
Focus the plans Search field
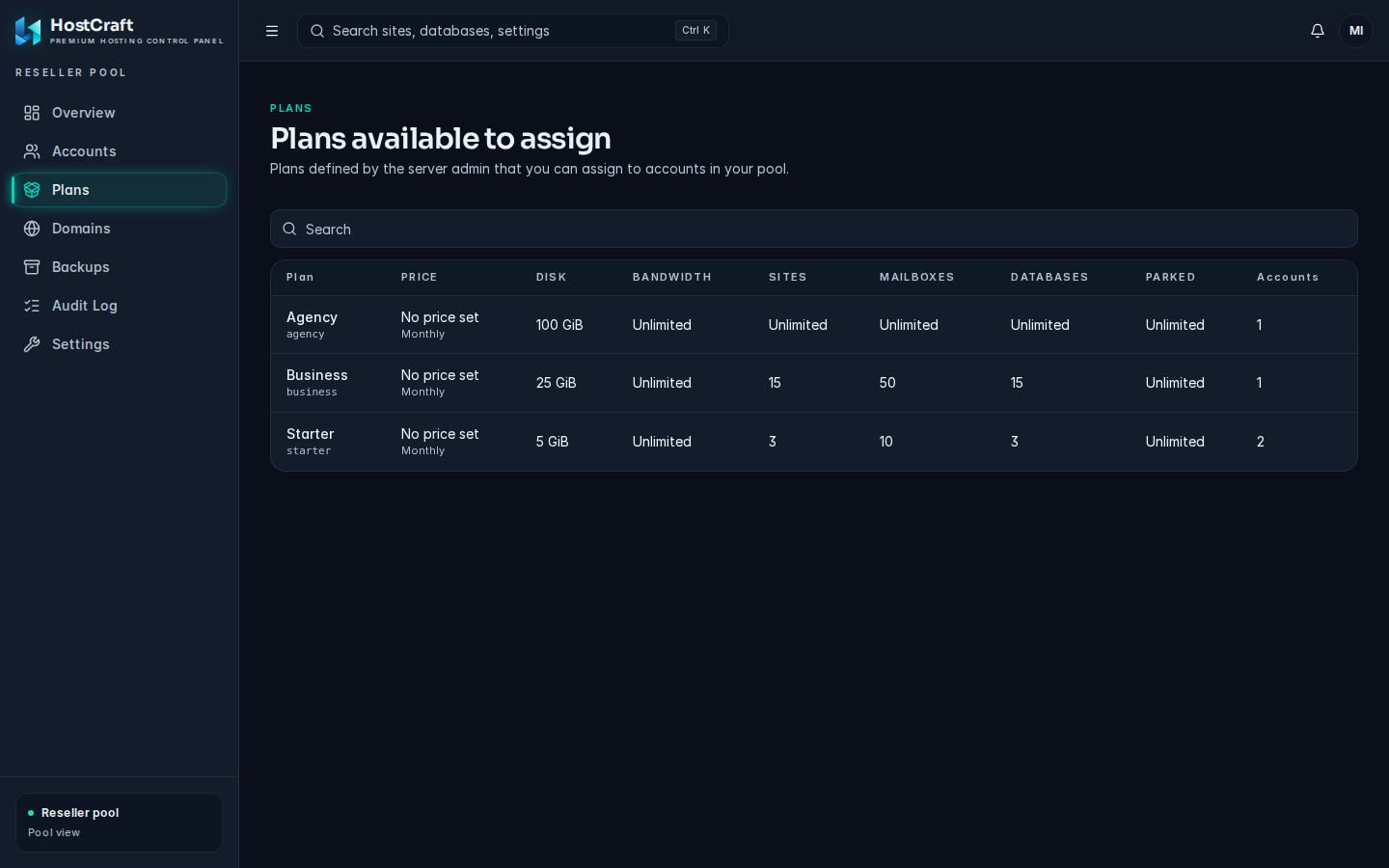tap(814, 229)
